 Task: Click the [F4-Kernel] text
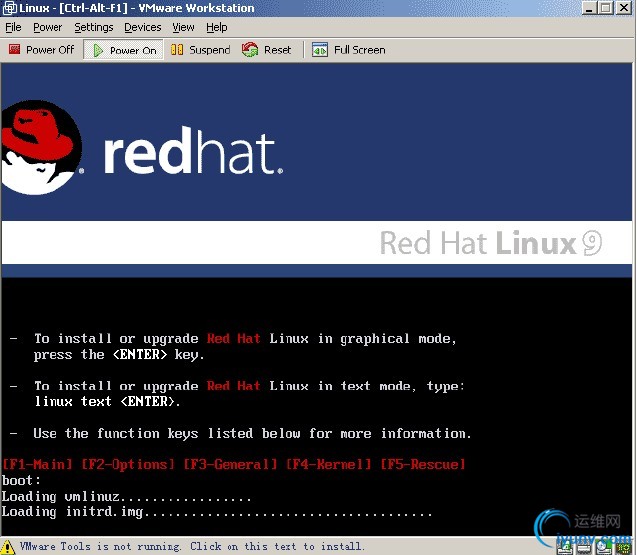click(x=329, y=464)
